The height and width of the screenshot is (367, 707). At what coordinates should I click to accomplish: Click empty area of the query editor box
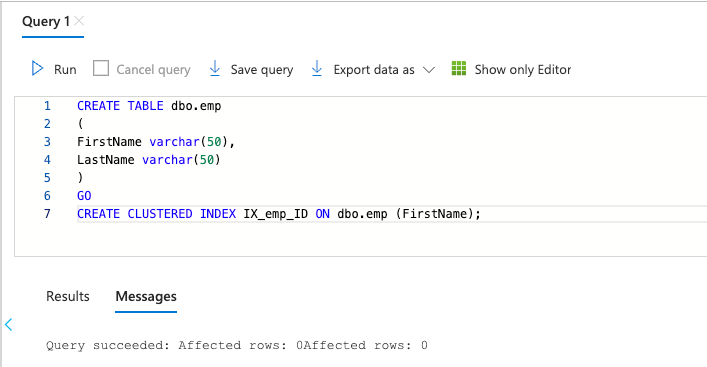tap(361, 239)
